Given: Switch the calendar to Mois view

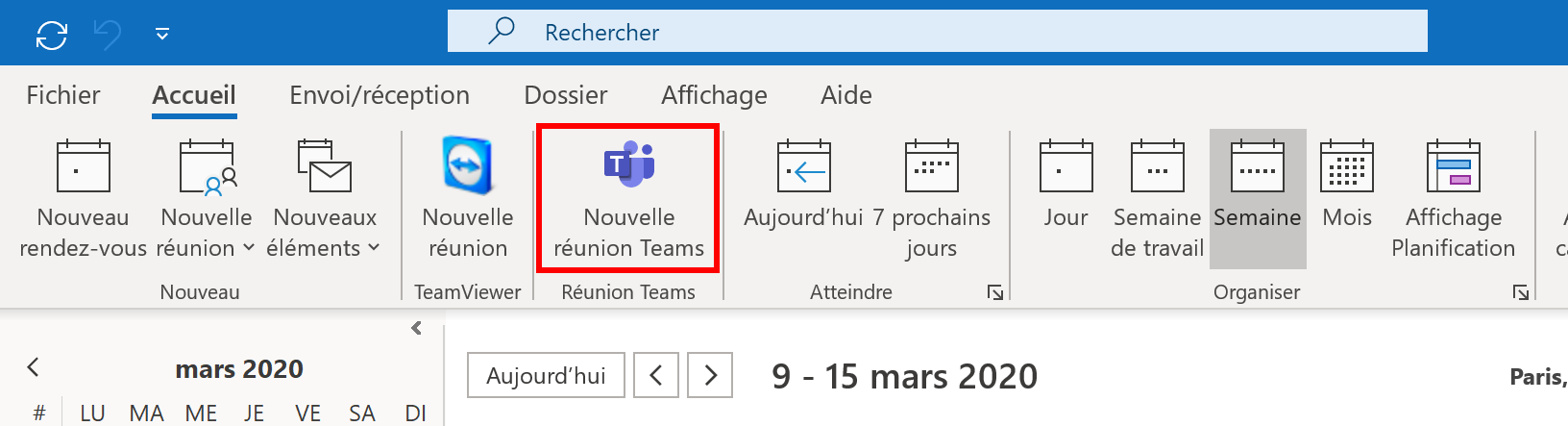Looking at the screenshot, I should [x=1347, y=198].
